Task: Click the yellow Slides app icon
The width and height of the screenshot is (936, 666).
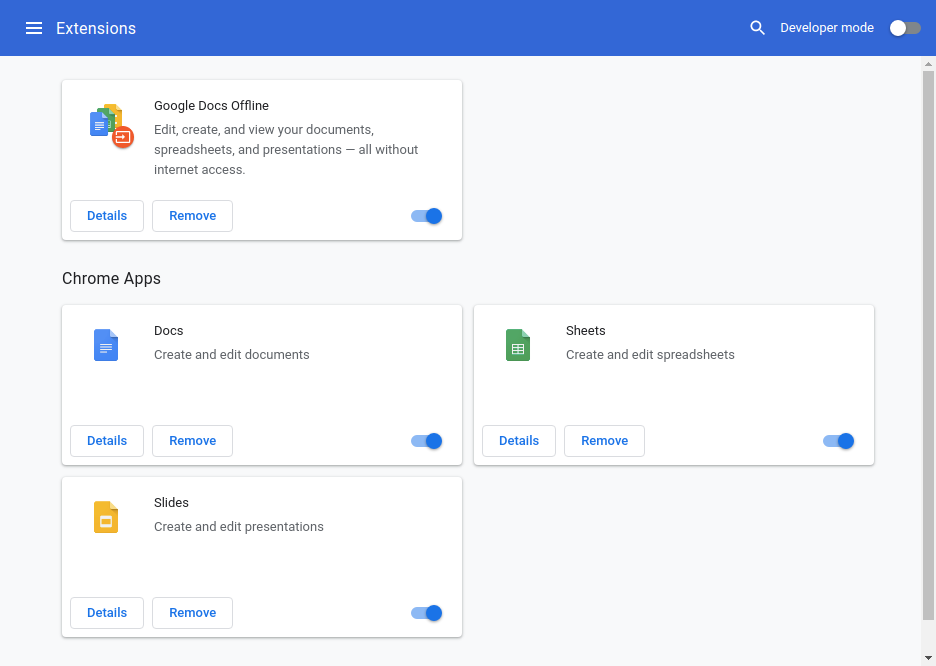Action: 106,517
